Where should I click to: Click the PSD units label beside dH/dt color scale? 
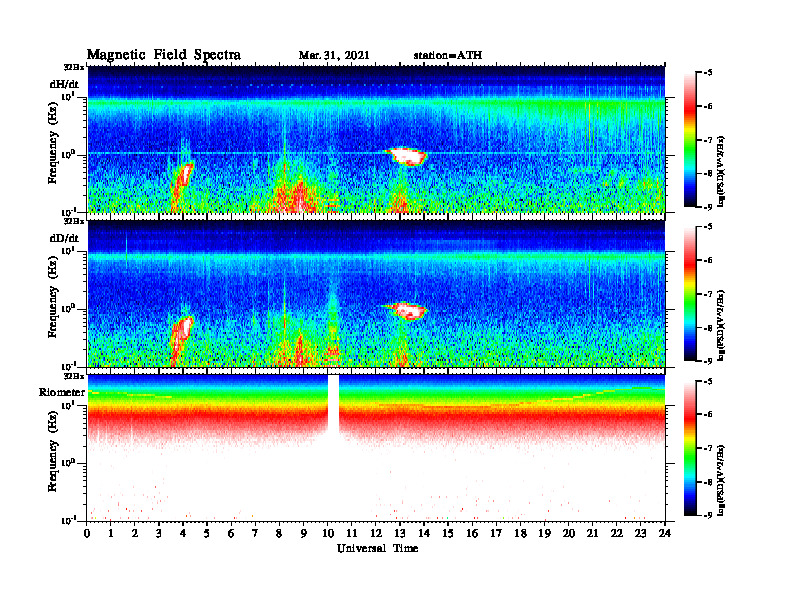[x=721, y=172]
